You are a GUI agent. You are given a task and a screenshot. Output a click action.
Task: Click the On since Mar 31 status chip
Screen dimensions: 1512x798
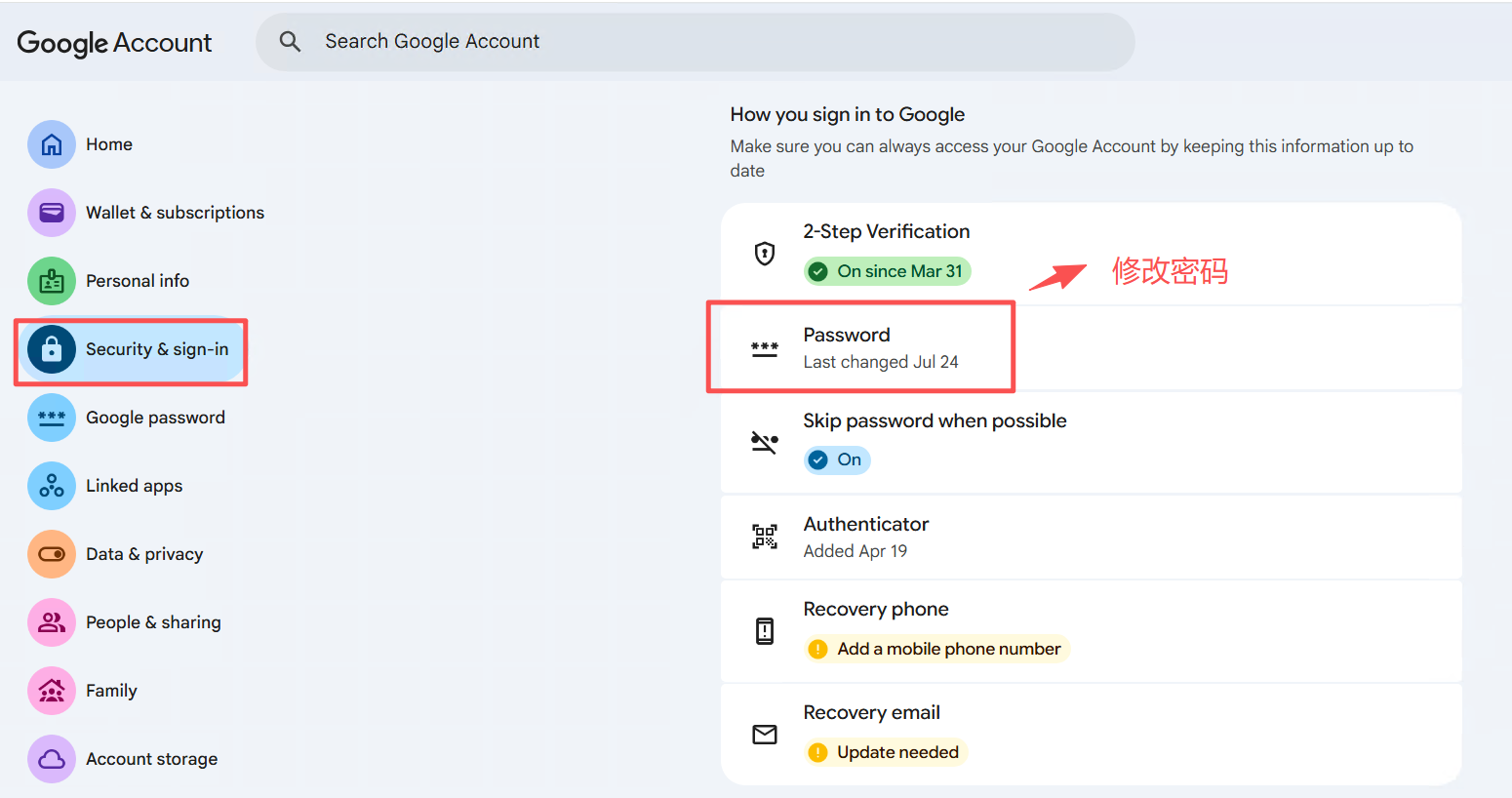[887, 271]
